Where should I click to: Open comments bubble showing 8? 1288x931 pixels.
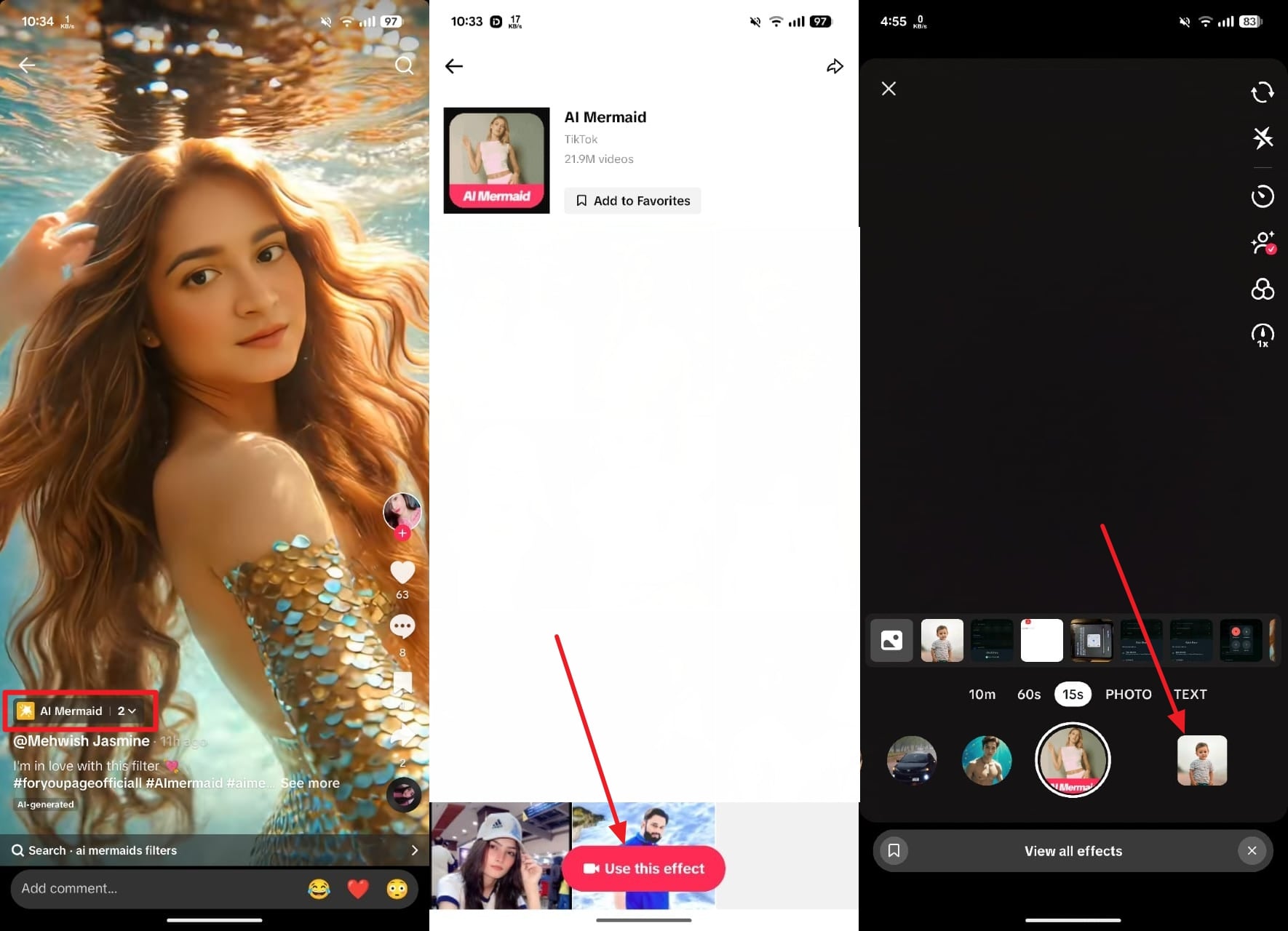pos(402,626)
